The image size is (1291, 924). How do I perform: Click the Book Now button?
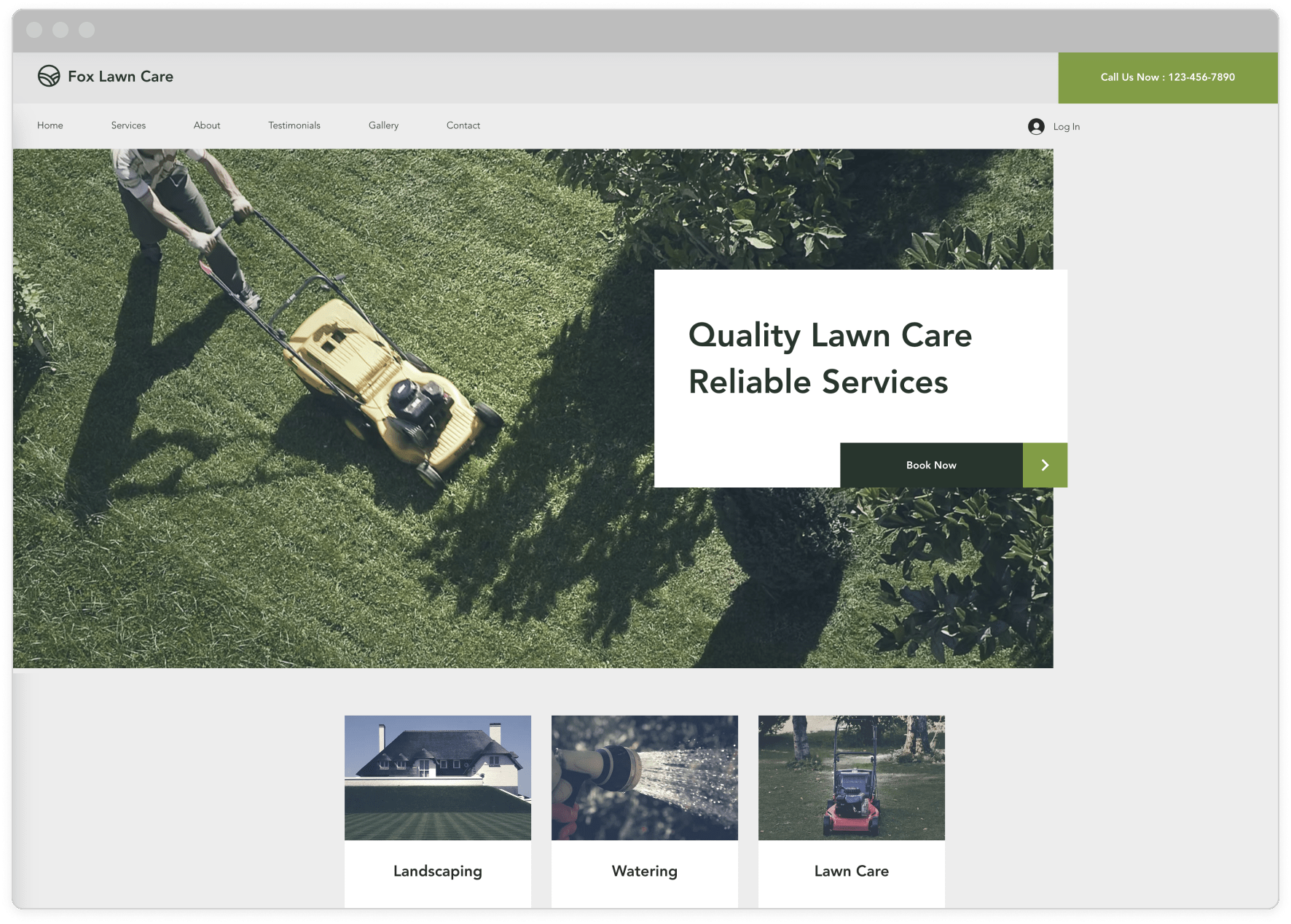coord(930,465)
